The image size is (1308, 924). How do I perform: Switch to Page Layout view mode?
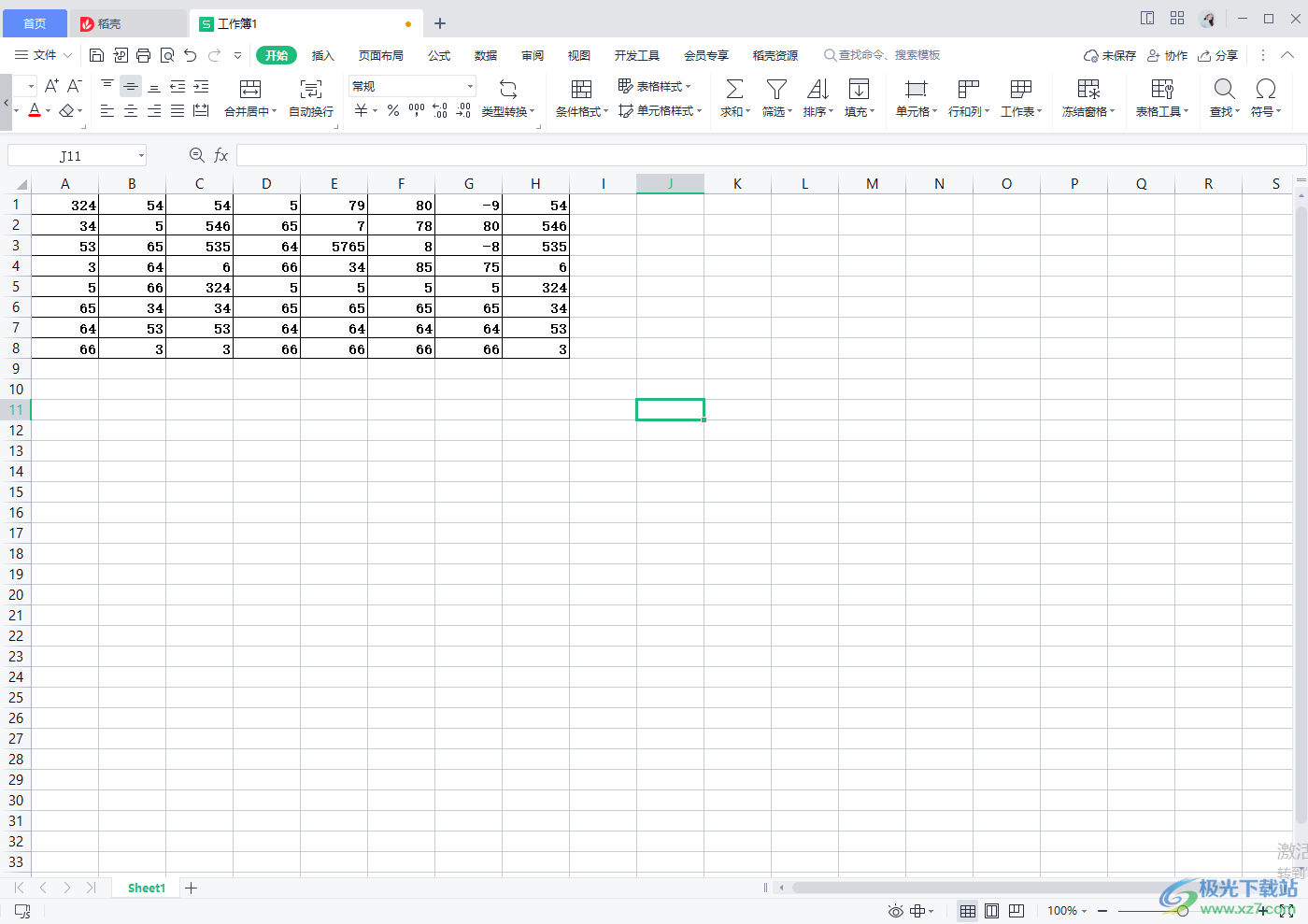(x=992, y=910)
